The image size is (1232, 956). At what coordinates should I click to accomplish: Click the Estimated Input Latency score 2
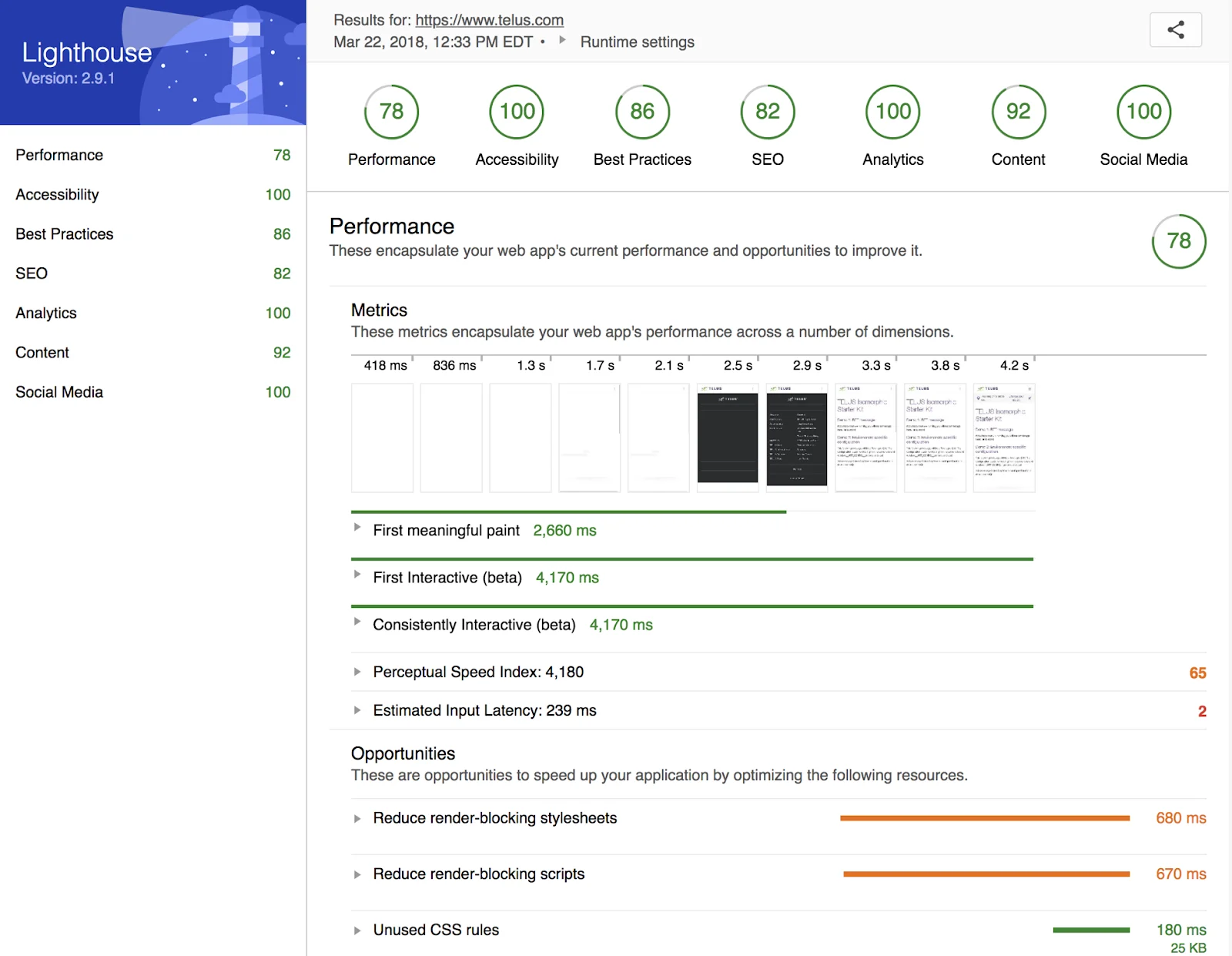click(x=1202, y=712)
